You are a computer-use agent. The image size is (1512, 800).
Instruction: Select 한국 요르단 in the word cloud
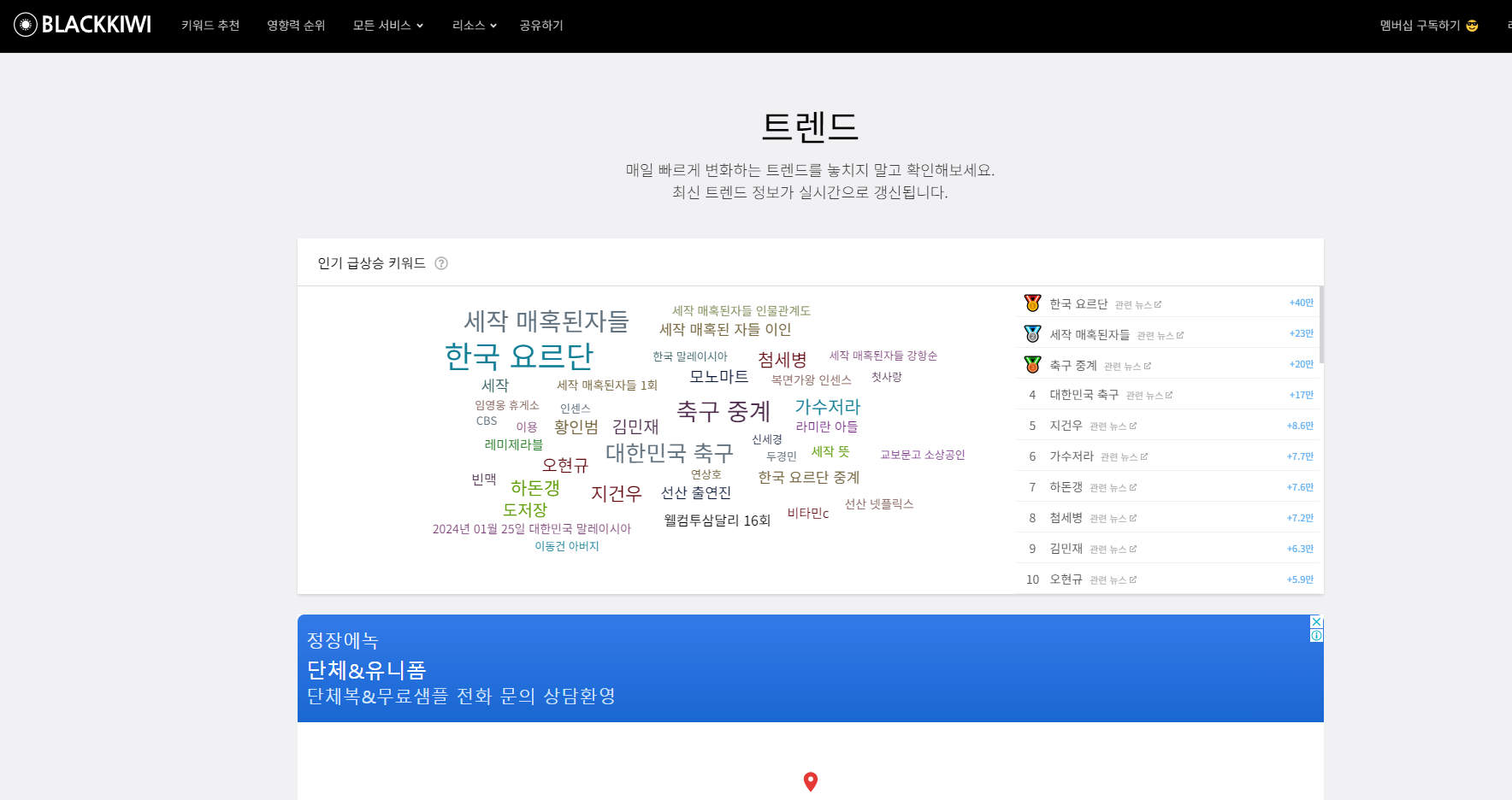point(518,356)
